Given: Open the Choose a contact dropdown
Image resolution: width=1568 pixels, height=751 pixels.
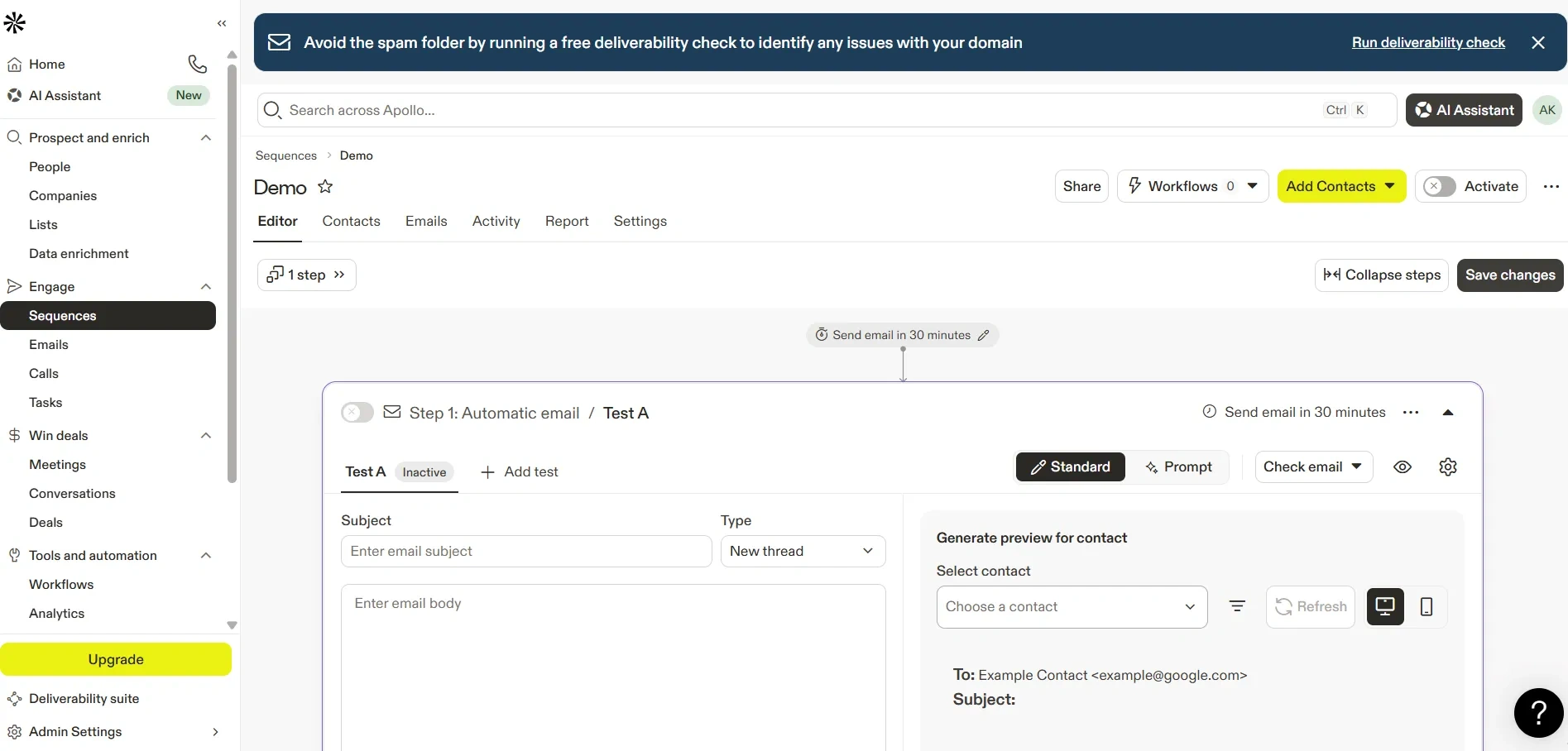Looking at the screenshot, I should (x=1072, y=607).
